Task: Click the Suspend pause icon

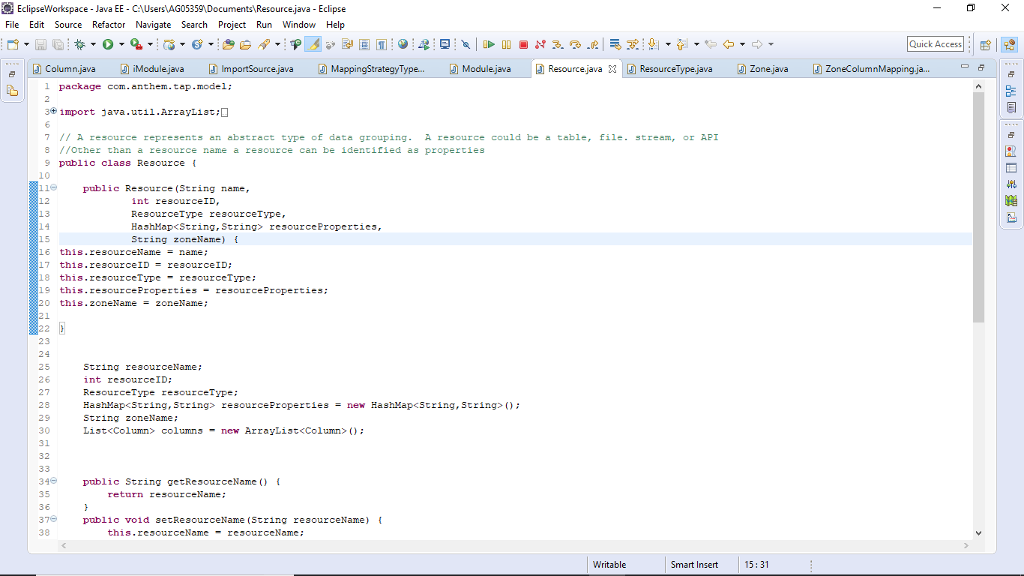Action: point(506,44)
